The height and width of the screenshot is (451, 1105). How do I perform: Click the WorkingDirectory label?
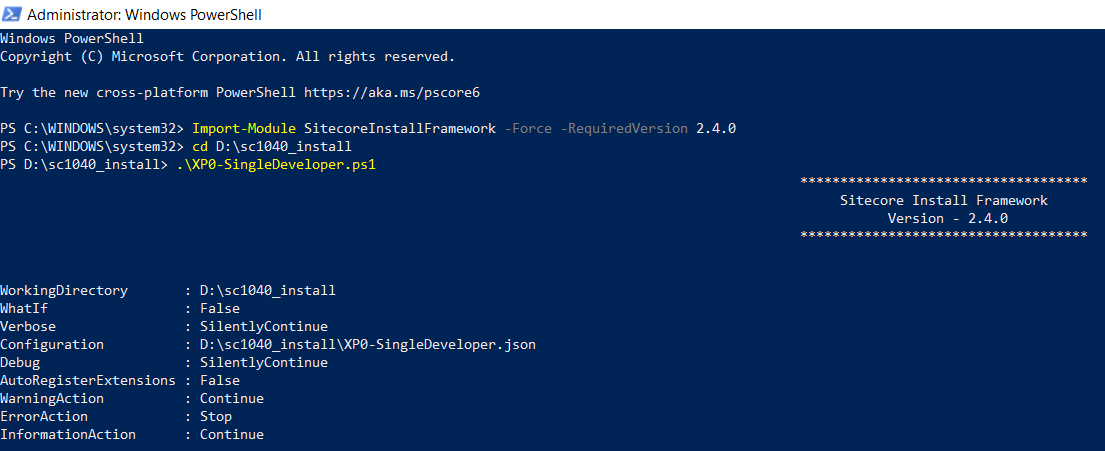pyautogui.click(x=64, y=290)
